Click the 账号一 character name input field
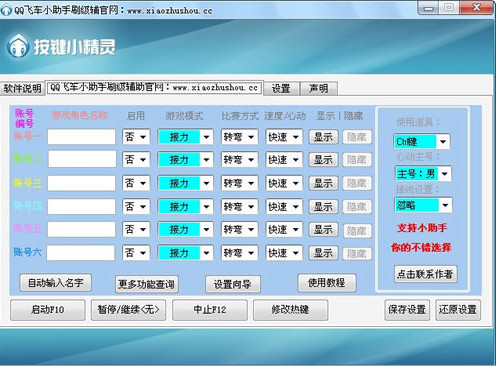Viewport: 496px width, 366px height. pyautogui.click(x=82, y=137)
